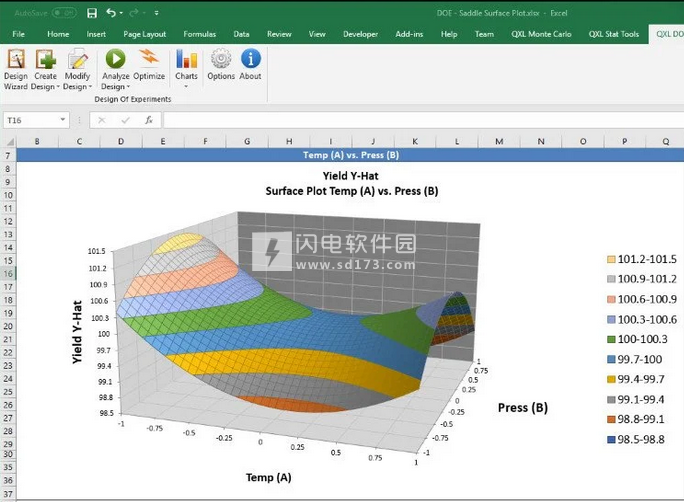The image size is (684, 502).
Task: Expand the Name Box dropdown arrow
Action: point(62,120)
